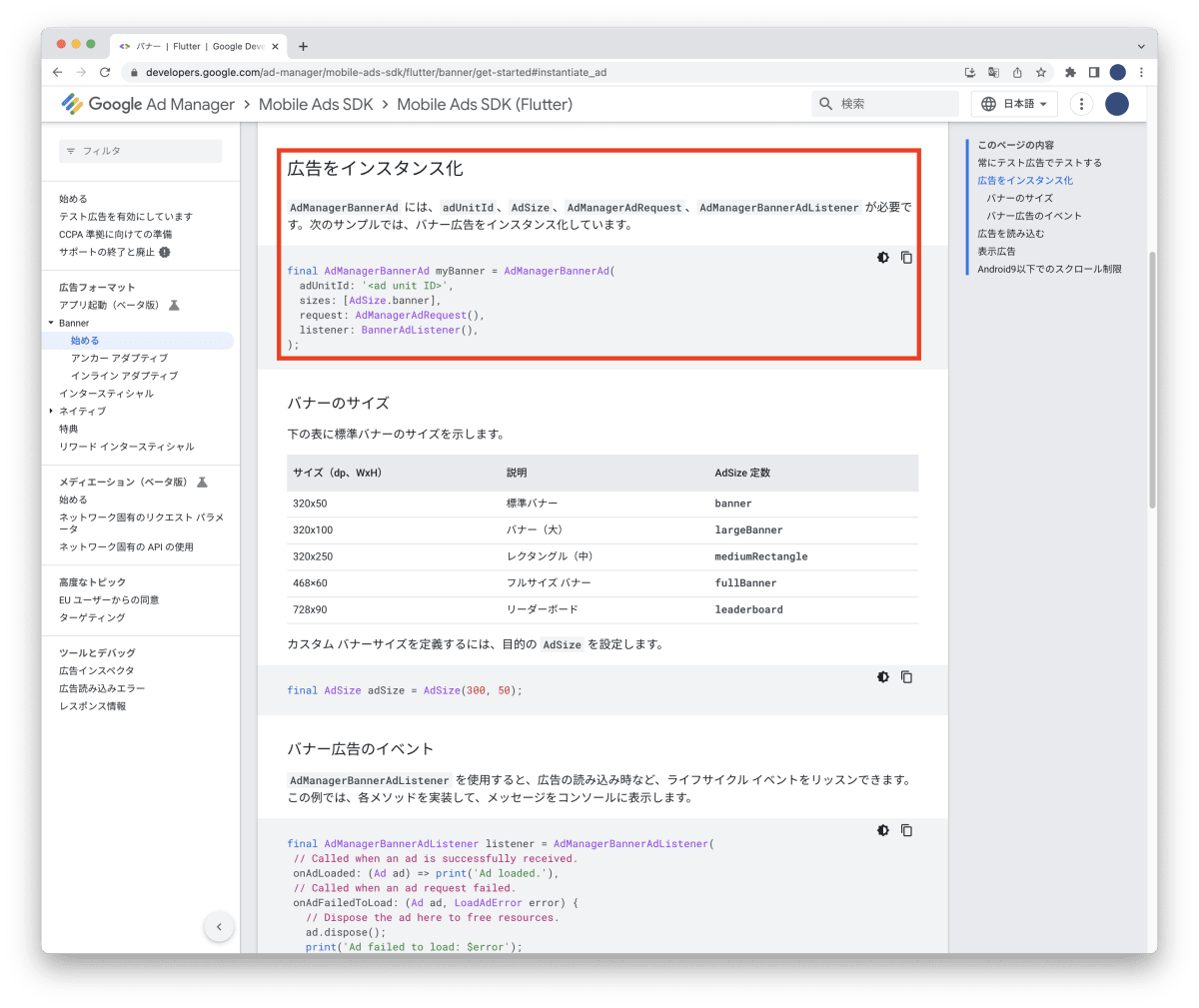Open 広告読み込みエラー in sidebar
Viewport: 1199px width, 1008px height.
[x=102, y=688]
